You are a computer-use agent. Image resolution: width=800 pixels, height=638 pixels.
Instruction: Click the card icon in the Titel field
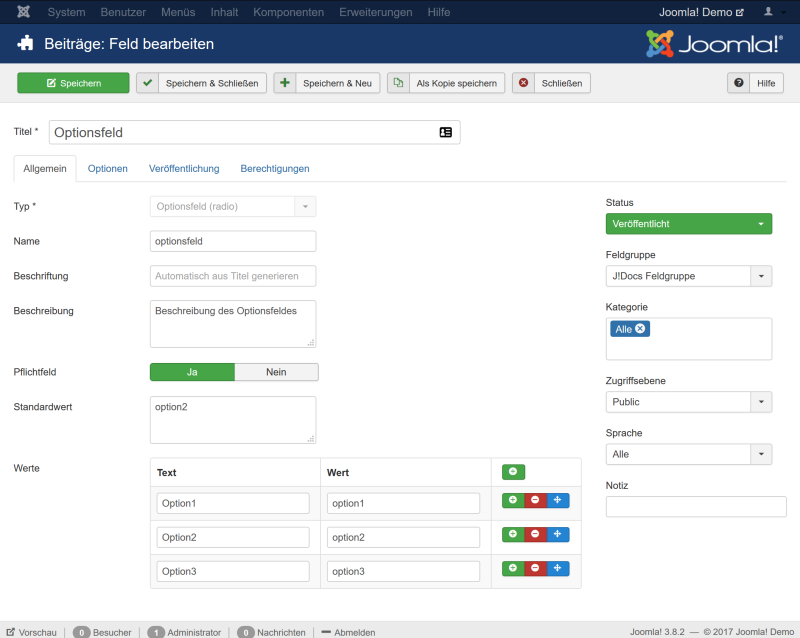446,132
